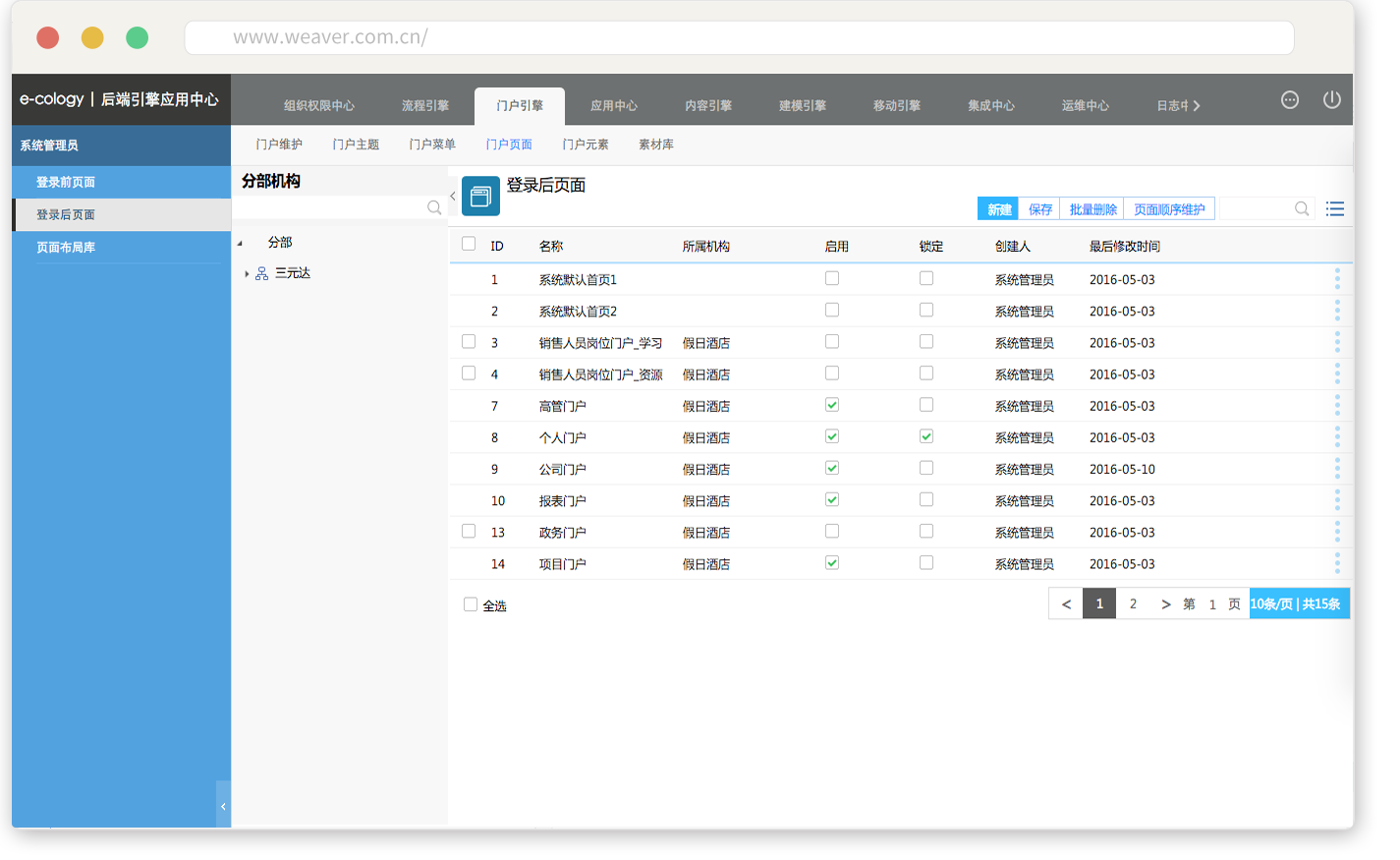Open the more options ellipsis icon in header
Screen dimensions: 1400x860
pyautogui.click(x=1289, y=100)
